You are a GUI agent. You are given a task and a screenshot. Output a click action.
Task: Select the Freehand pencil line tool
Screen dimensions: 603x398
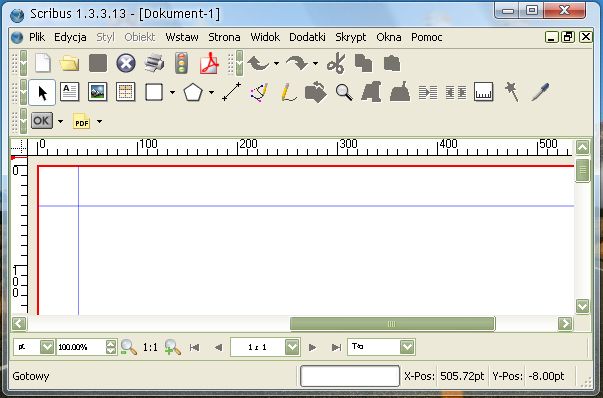(x=288, y=92)
